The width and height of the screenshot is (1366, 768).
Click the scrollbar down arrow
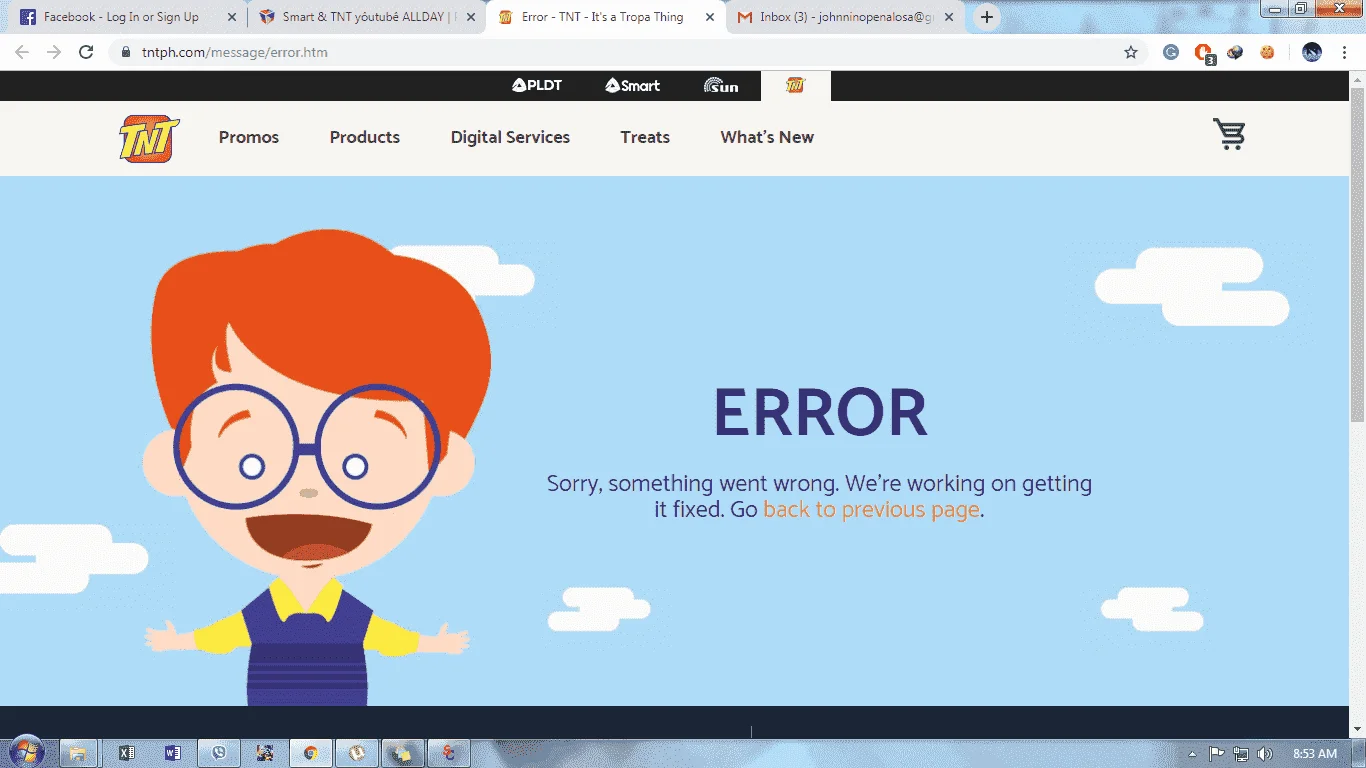1357,730
